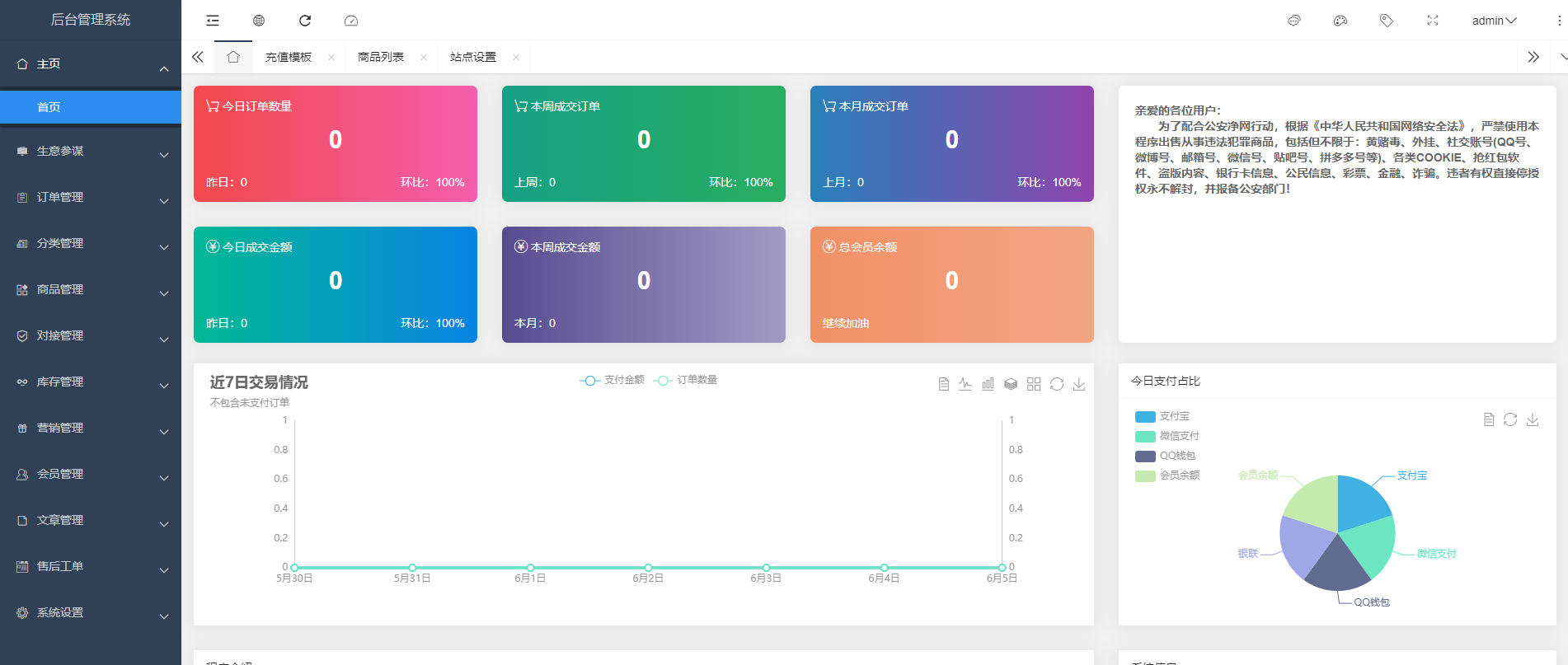This screenshot has width=1568, height=665.
Task: Open data view icon in 7-day chart
Action: [x=944, y=384]
